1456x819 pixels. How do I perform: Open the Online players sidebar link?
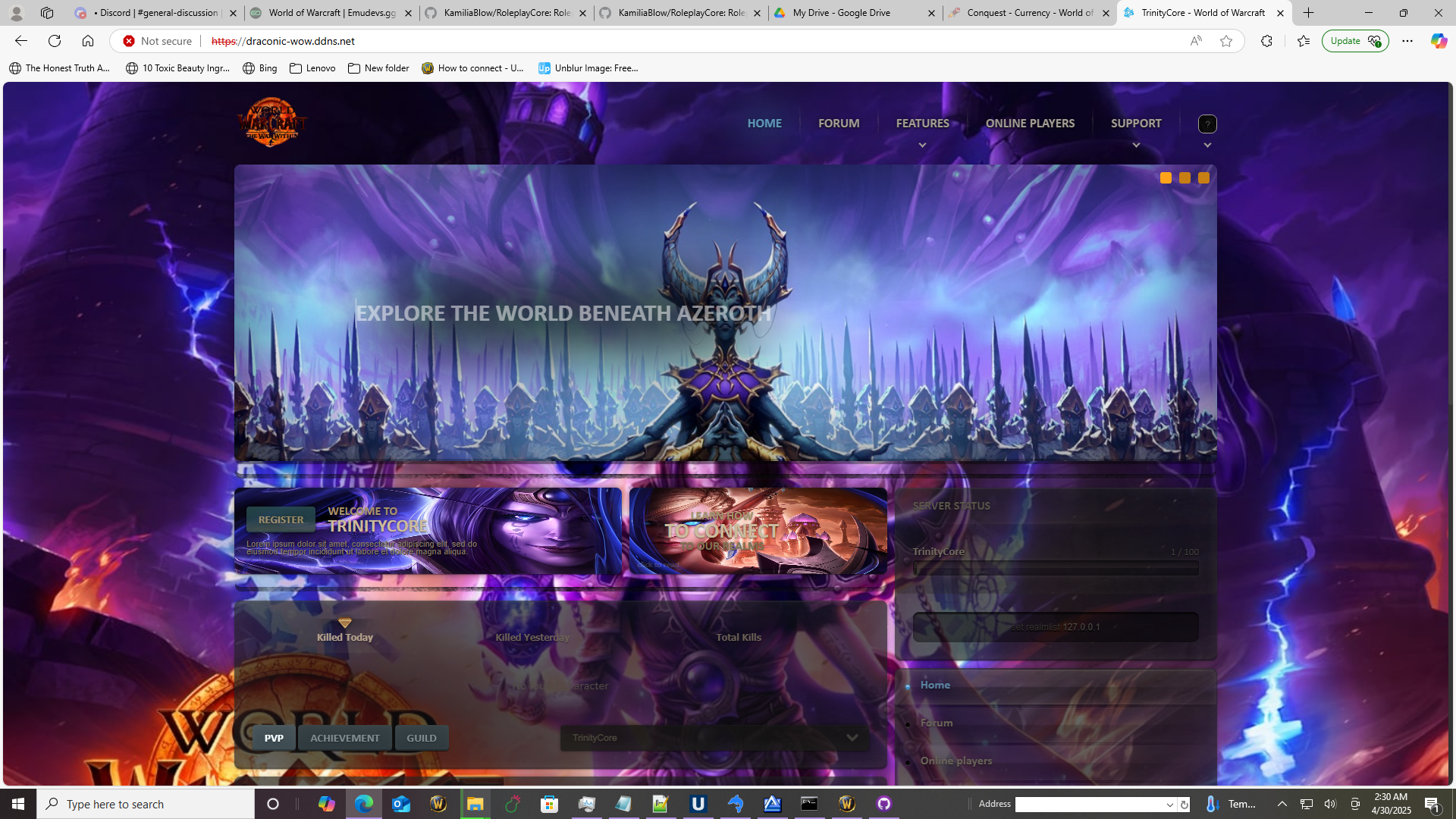tap(956, 761)
